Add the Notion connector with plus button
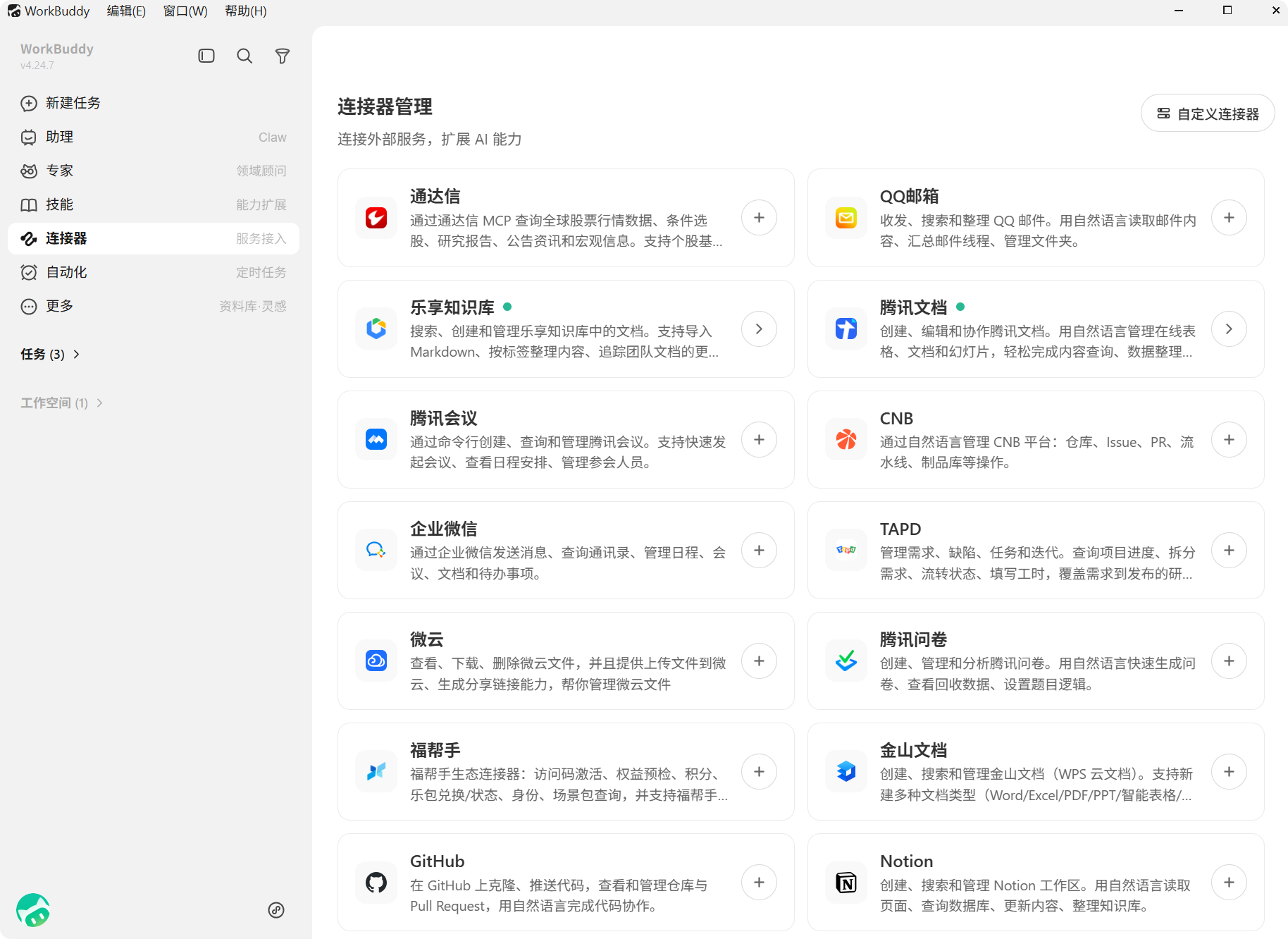1288x939 pixels. pyautogui.click(x=1229, y=882)
